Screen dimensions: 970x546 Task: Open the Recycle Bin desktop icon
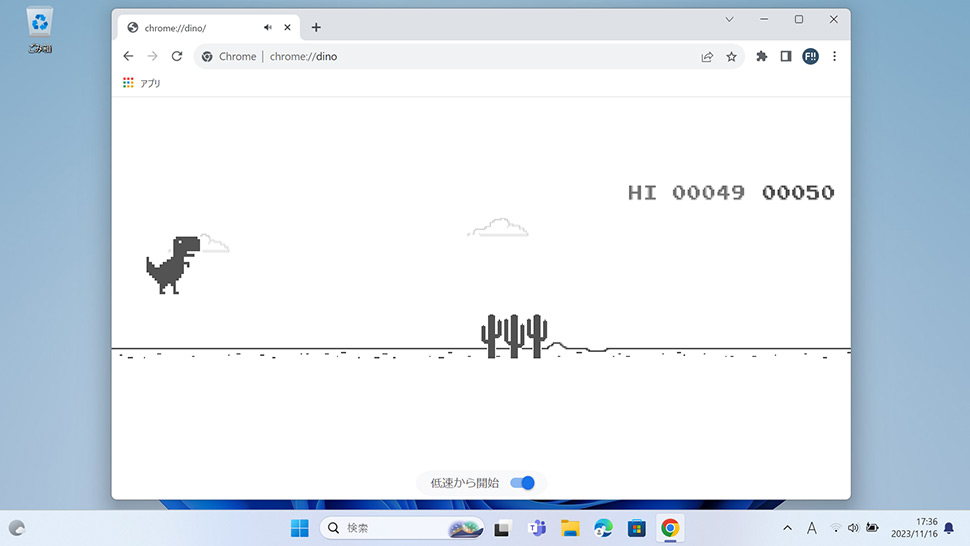pos(40,30)
